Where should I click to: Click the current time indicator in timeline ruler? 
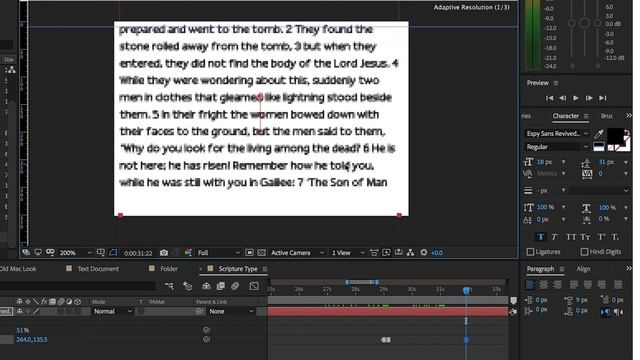point(467,290)
